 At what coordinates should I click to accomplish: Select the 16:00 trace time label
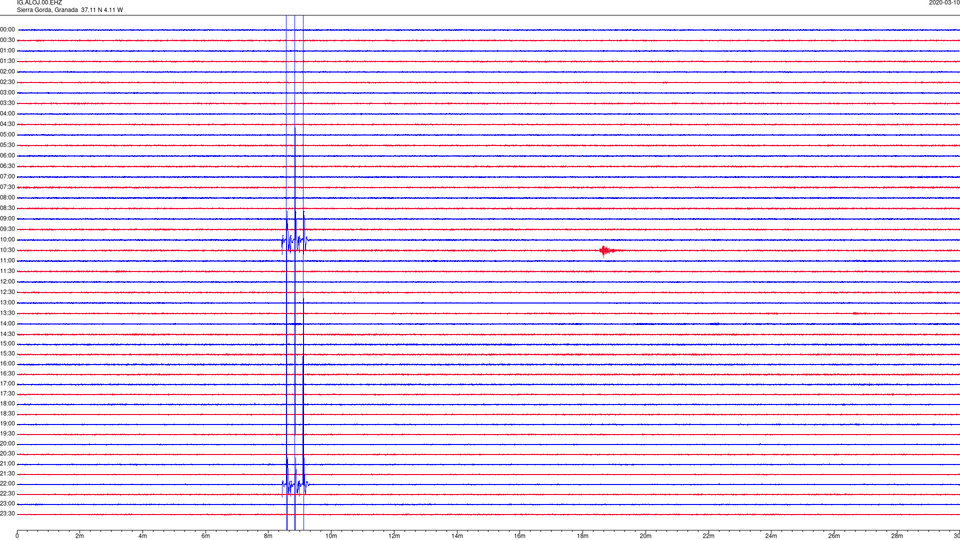[7, 364]
